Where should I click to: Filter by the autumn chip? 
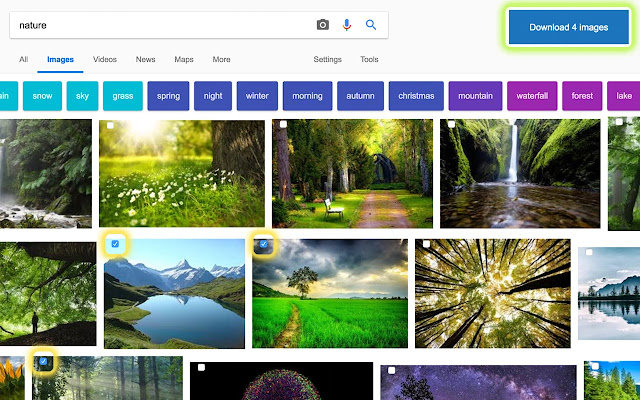360,96
